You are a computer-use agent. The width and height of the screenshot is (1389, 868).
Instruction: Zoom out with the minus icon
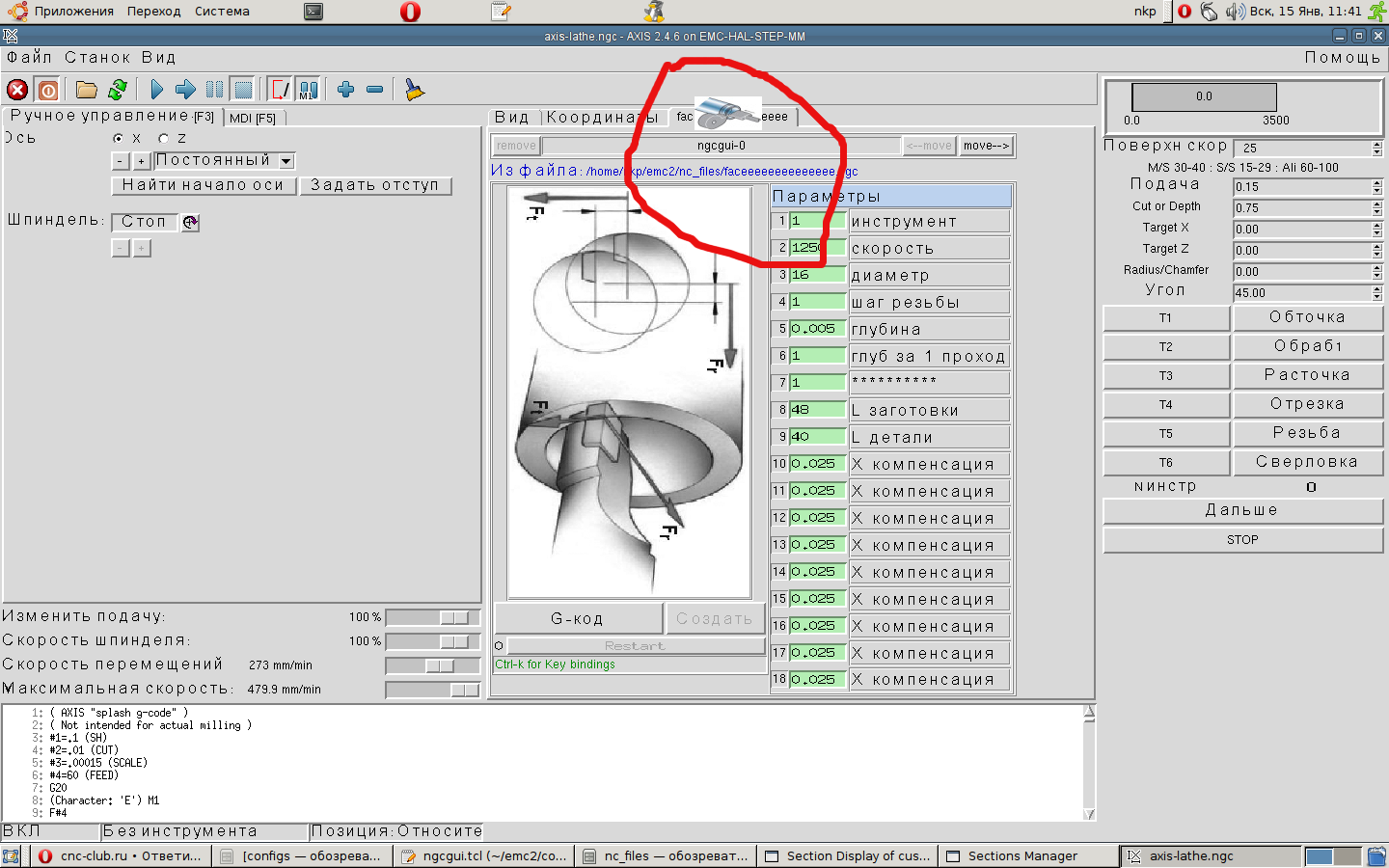tap(375, 90)
